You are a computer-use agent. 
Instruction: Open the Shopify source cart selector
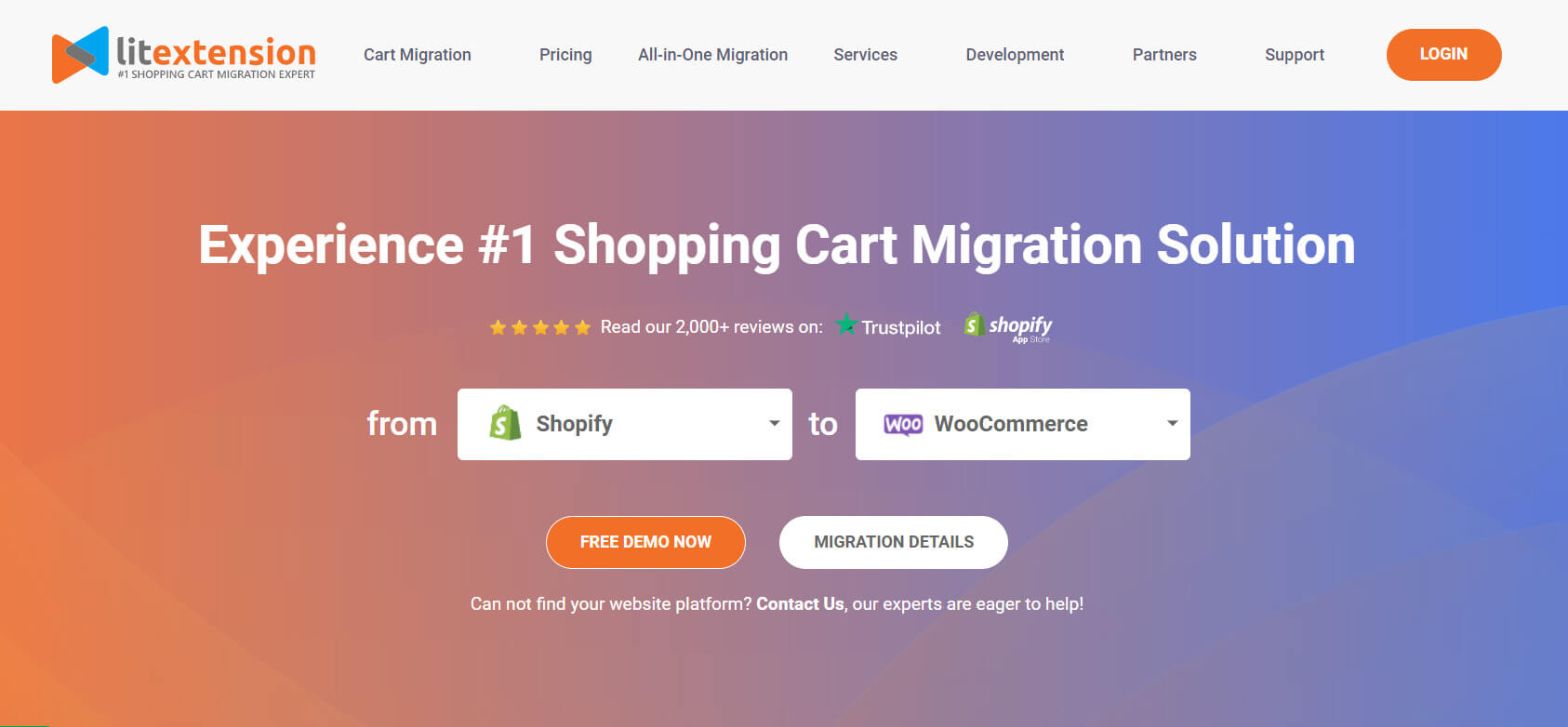[x=625, y=424]
